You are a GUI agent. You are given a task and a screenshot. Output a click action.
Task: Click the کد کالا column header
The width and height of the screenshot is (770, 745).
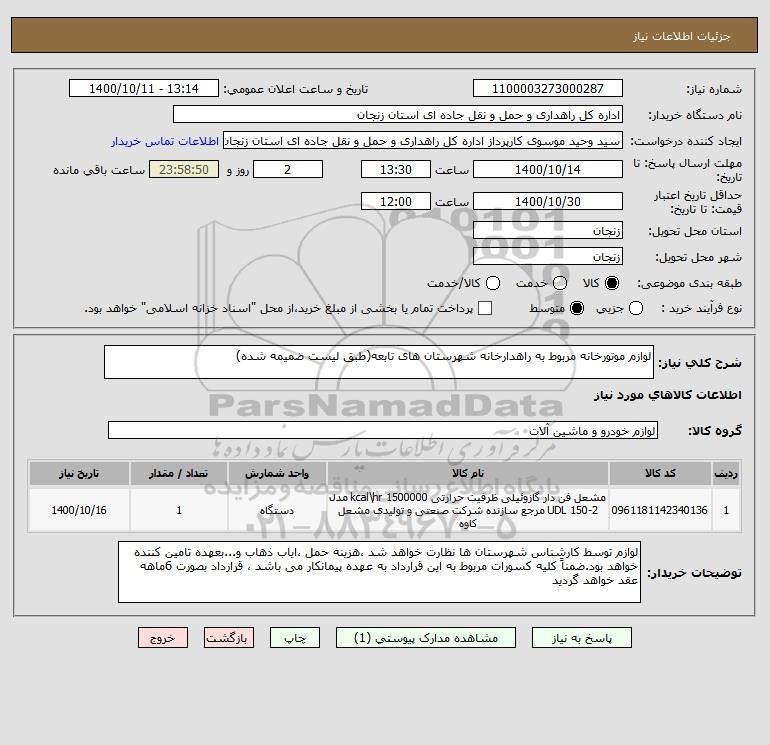pyautogui.click(x=660, y=473)
